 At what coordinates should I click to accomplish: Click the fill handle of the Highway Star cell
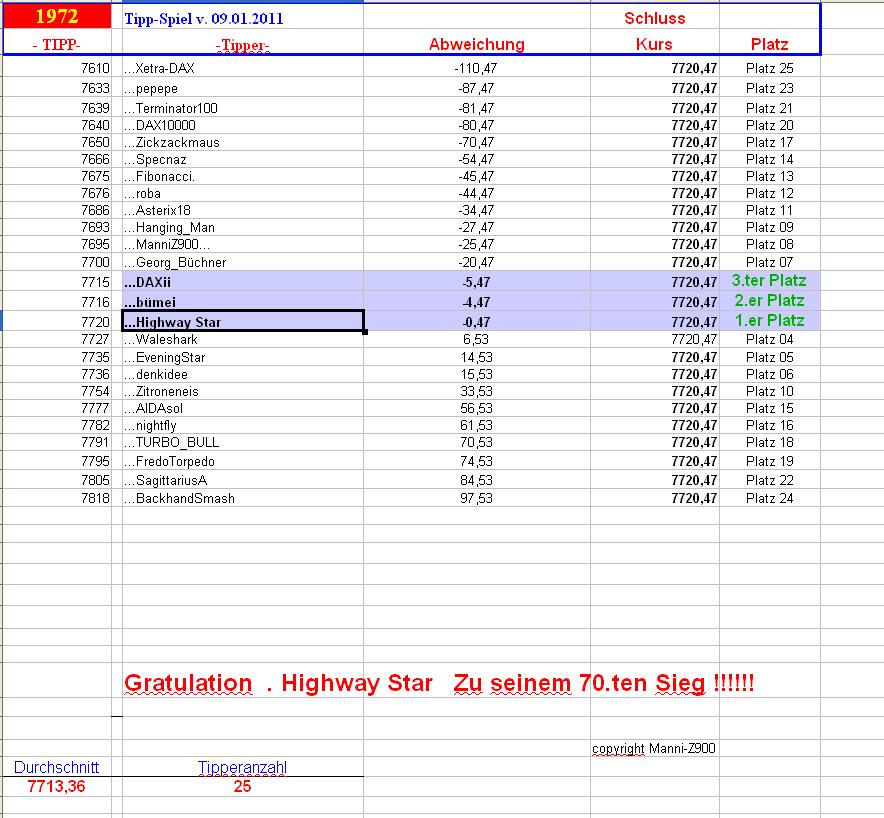(365, 332)
